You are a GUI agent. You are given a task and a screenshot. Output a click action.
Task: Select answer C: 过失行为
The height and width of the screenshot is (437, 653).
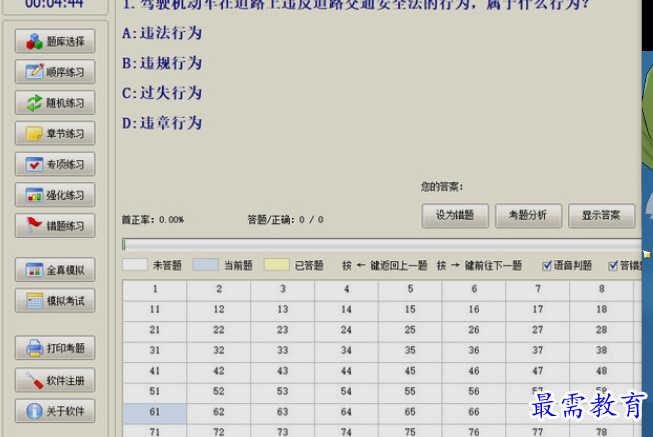click(162, 93)
